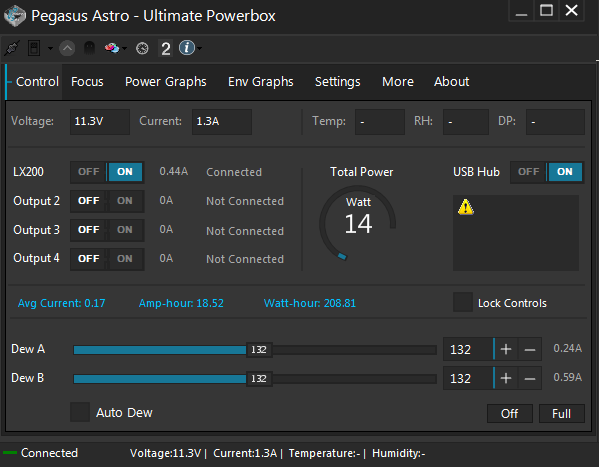Click the ghost icon in toolbar

89,48
